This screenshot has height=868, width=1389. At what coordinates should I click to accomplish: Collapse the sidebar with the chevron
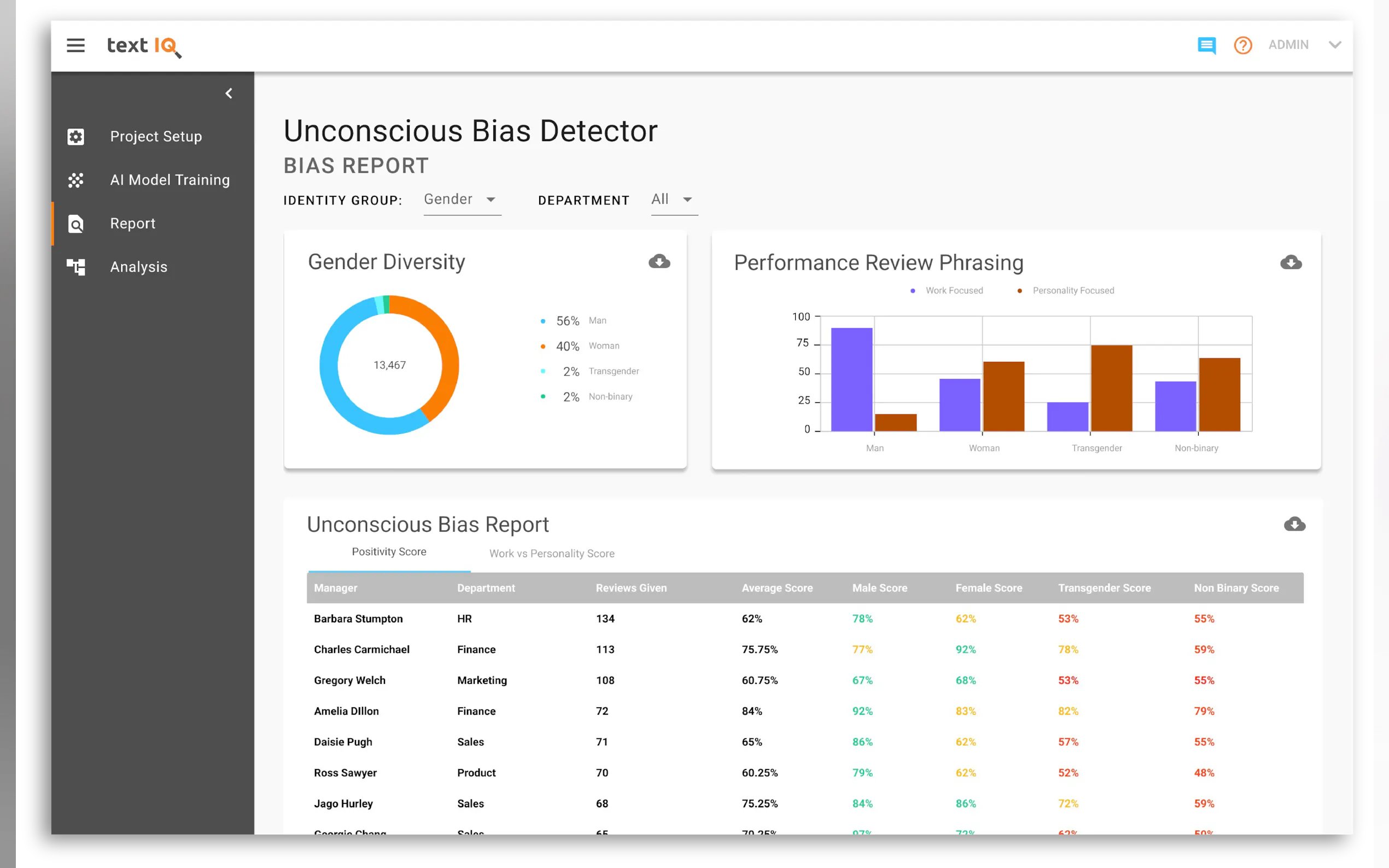[229, 93]
